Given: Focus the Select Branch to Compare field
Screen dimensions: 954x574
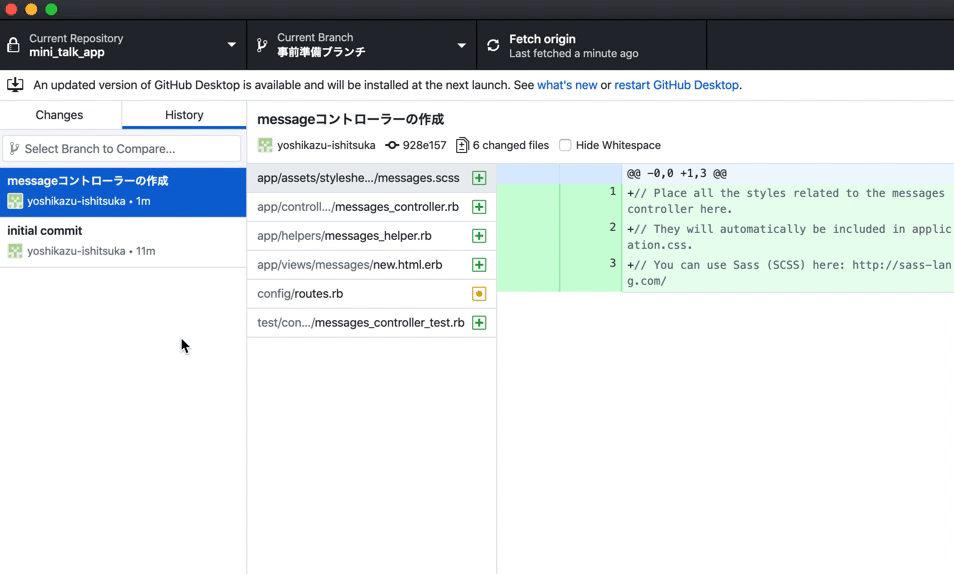Looking at the screenshot, I should tap(122, 149).
